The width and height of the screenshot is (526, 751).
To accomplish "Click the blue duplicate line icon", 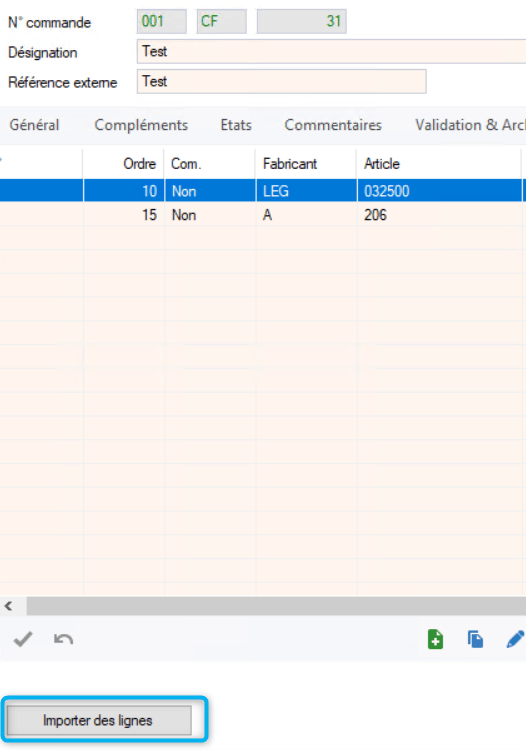I will coord(475,639).
